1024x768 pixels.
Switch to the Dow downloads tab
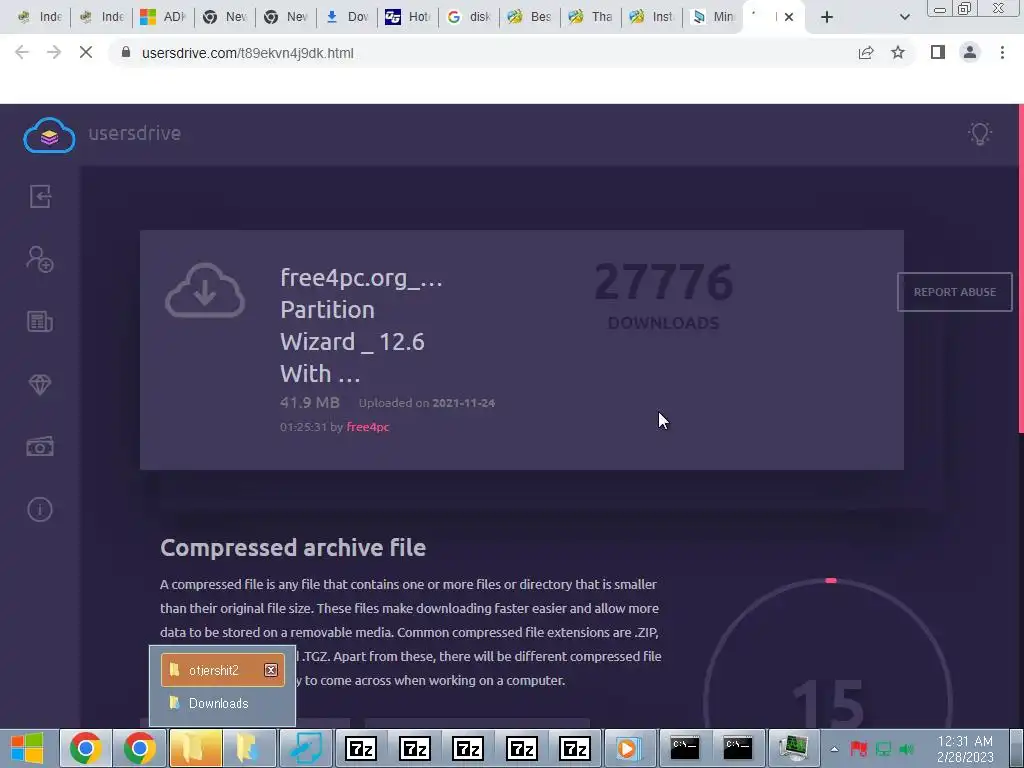coord(347,17)
